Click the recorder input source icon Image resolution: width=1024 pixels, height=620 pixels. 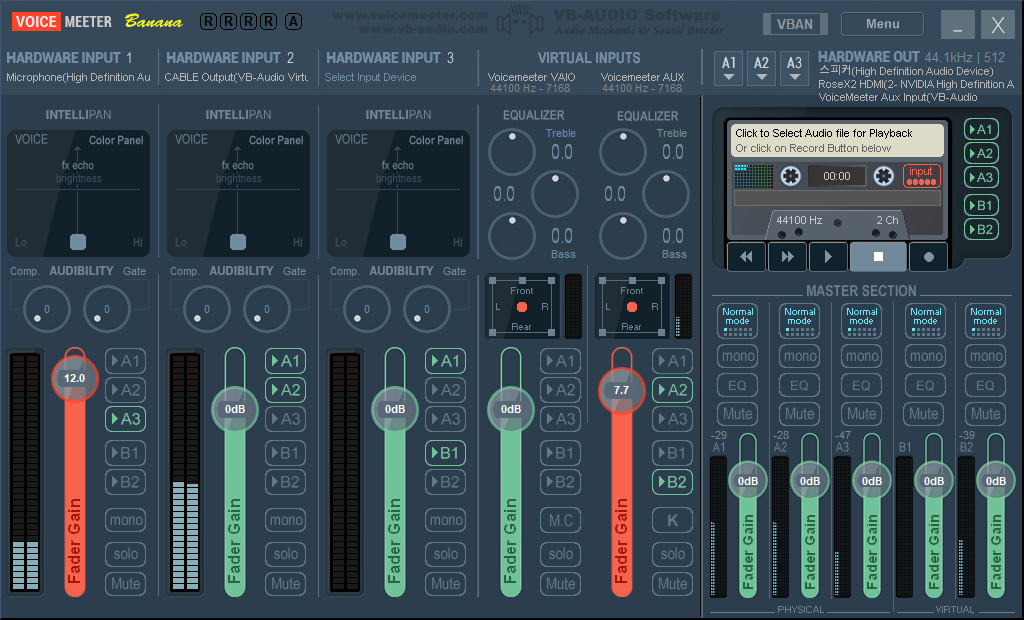tap(921, 176)
